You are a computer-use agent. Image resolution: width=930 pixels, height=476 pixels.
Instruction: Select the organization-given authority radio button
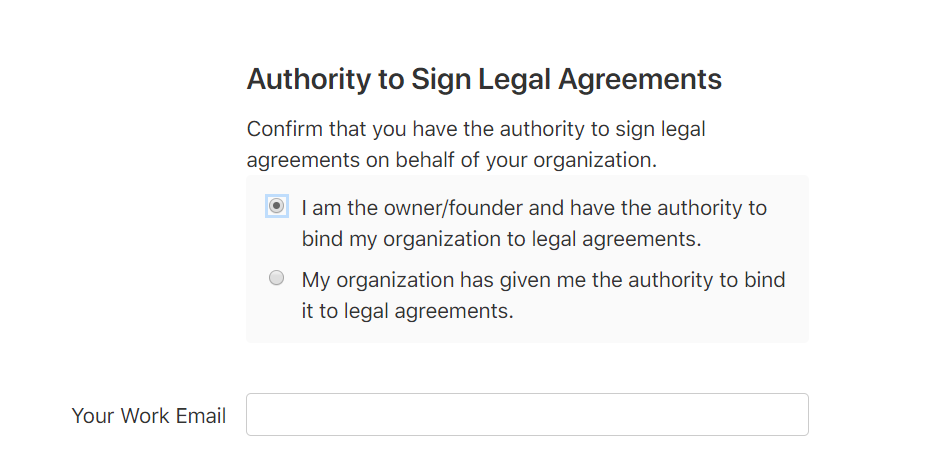click(277, 278)
